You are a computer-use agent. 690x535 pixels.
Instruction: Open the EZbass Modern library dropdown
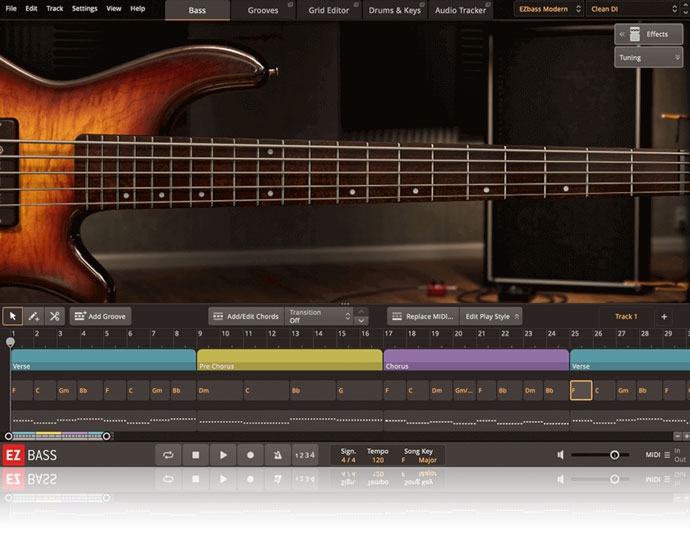pyautogui.click(x=548, y=9)
